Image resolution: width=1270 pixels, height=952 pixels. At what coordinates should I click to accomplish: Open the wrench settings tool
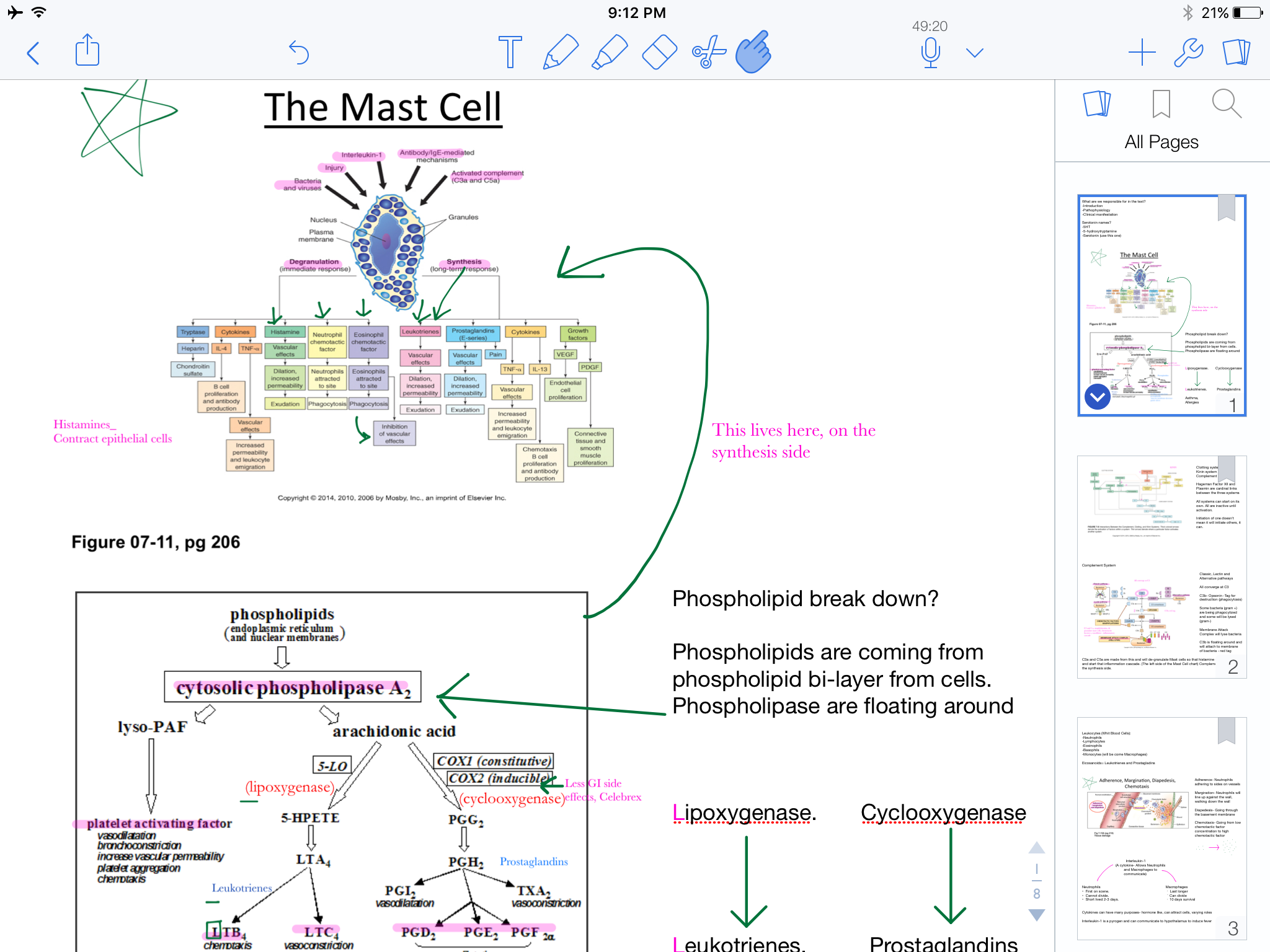pos(1188,53)
